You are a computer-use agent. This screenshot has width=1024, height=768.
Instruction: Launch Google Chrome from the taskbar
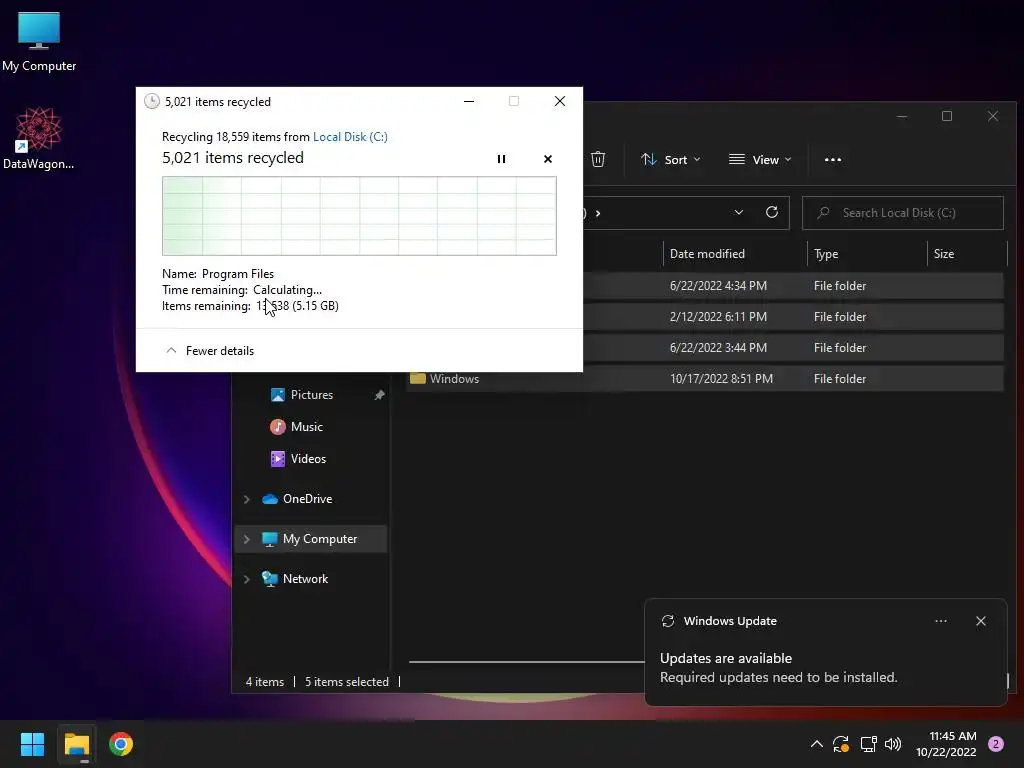tap(121, 744)
